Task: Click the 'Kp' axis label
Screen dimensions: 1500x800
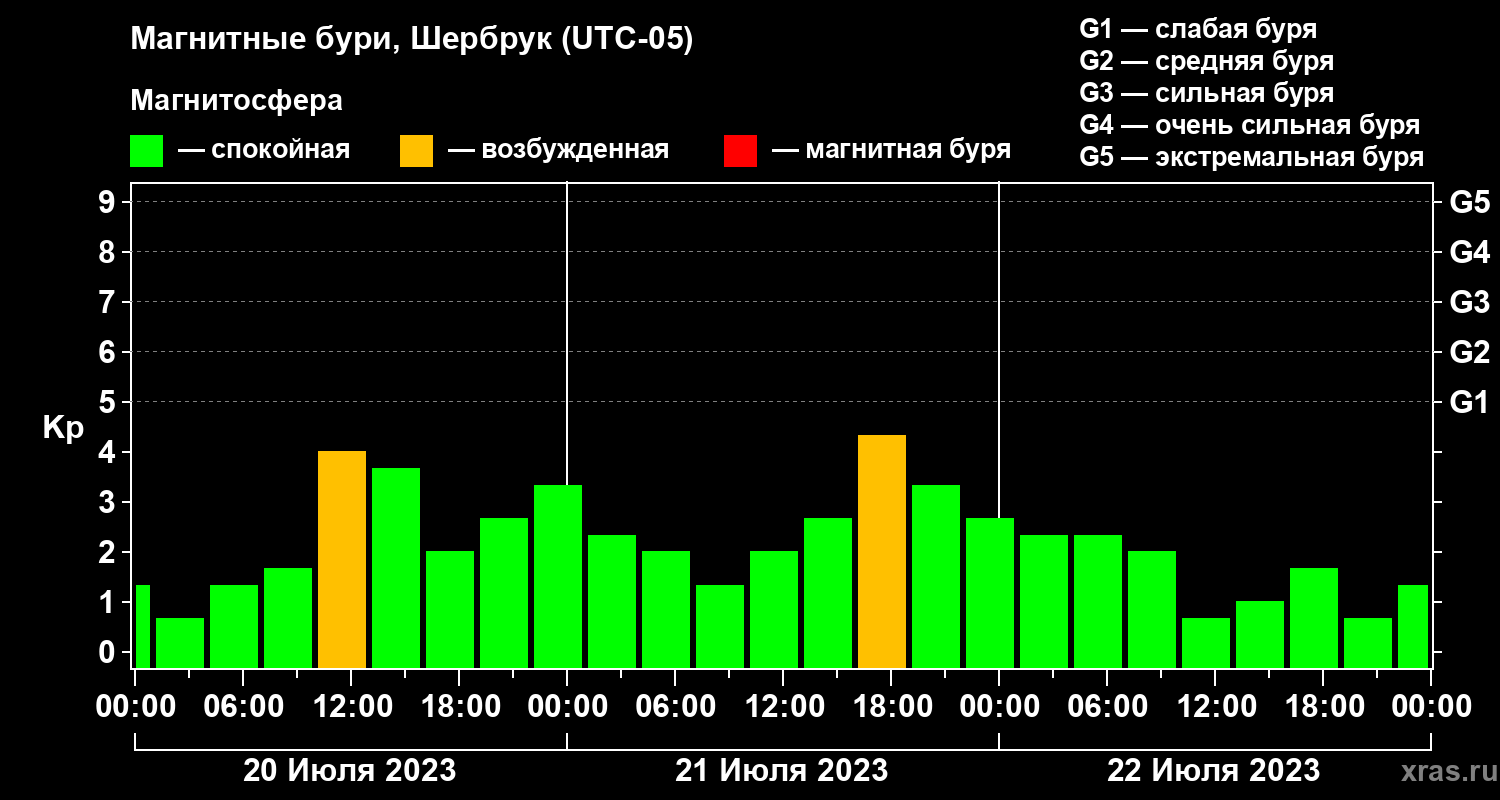Action: pyautogui.click(x=63, y=428)
